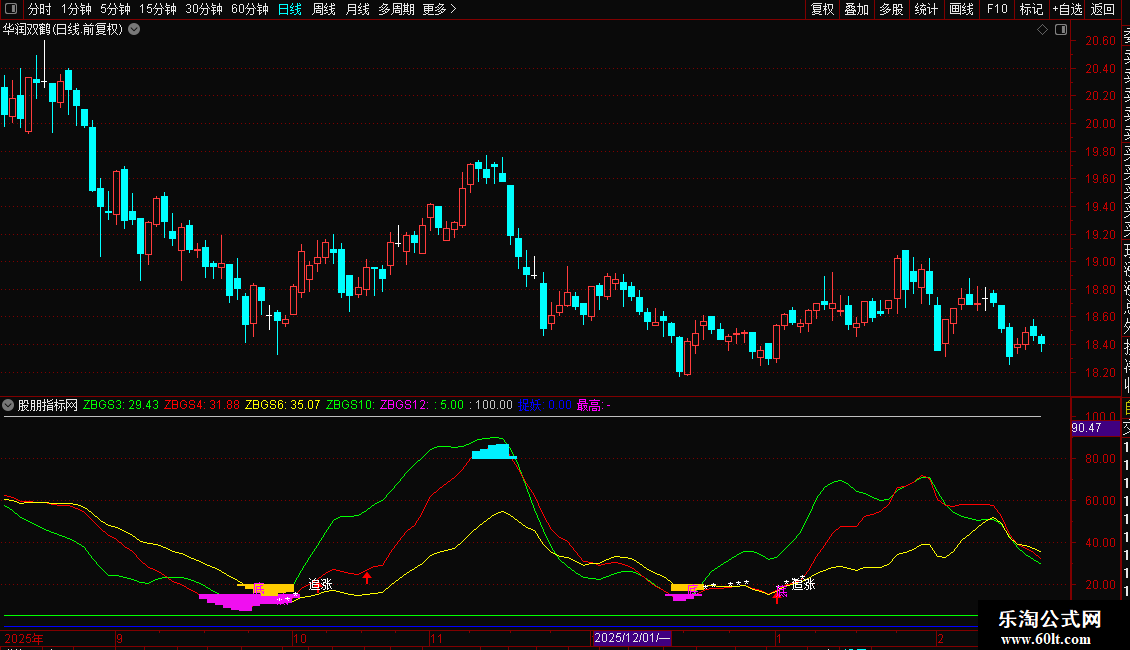Switch to the 分时 intraday view
Screen dimensions: 1130x650
pos(39,9)
